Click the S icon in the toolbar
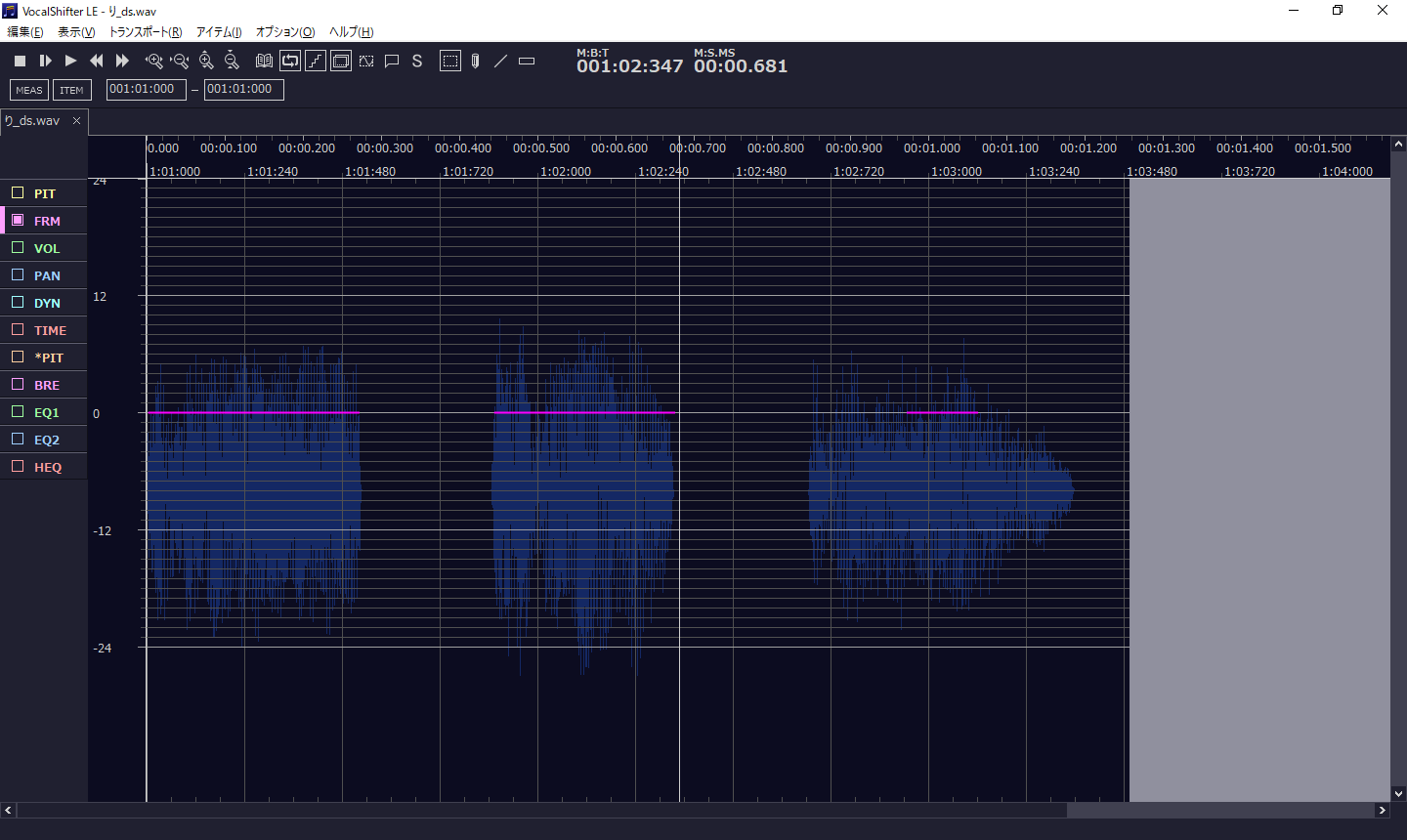This screenshot has width=1407, height=840. pos(417,61)
